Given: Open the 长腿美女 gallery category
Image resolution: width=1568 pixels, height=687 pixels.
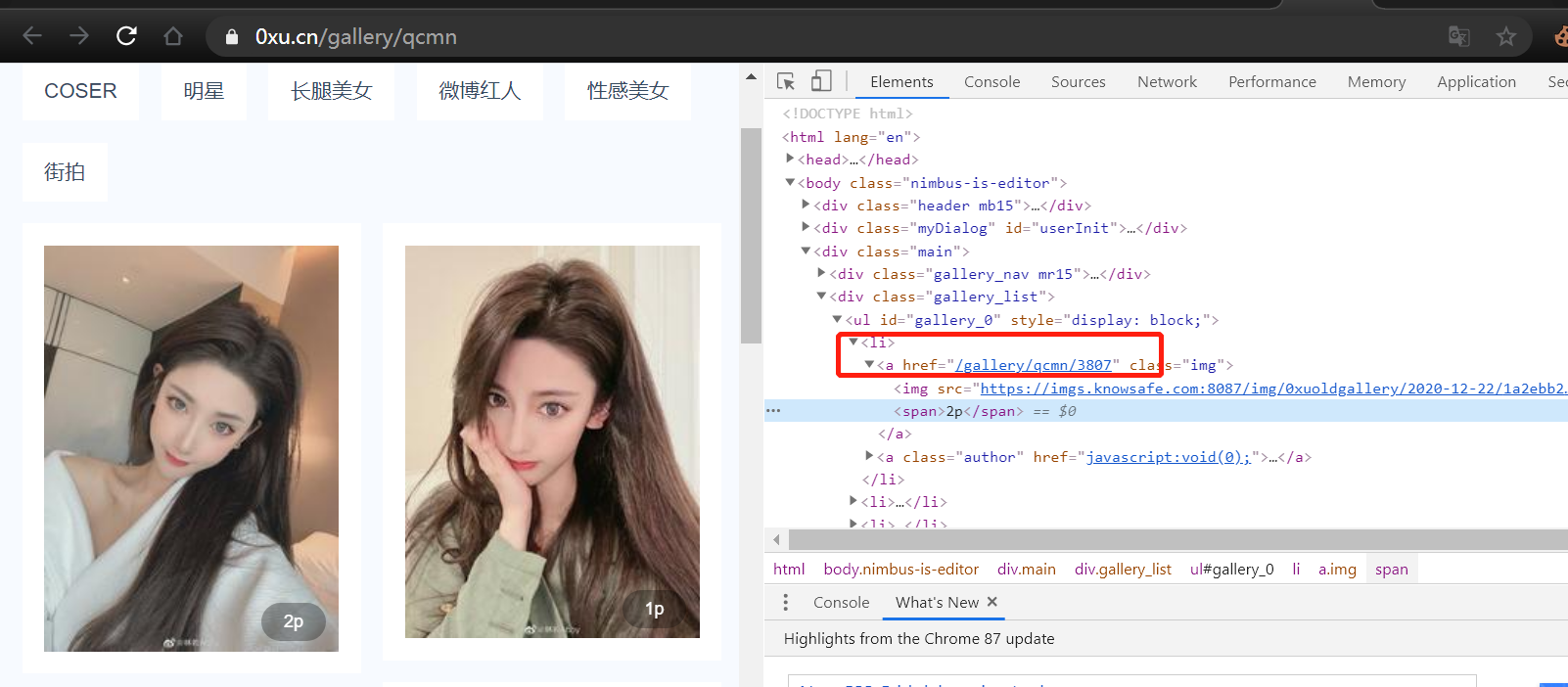Looking at the screenshot, I should (x=332, y=91).
